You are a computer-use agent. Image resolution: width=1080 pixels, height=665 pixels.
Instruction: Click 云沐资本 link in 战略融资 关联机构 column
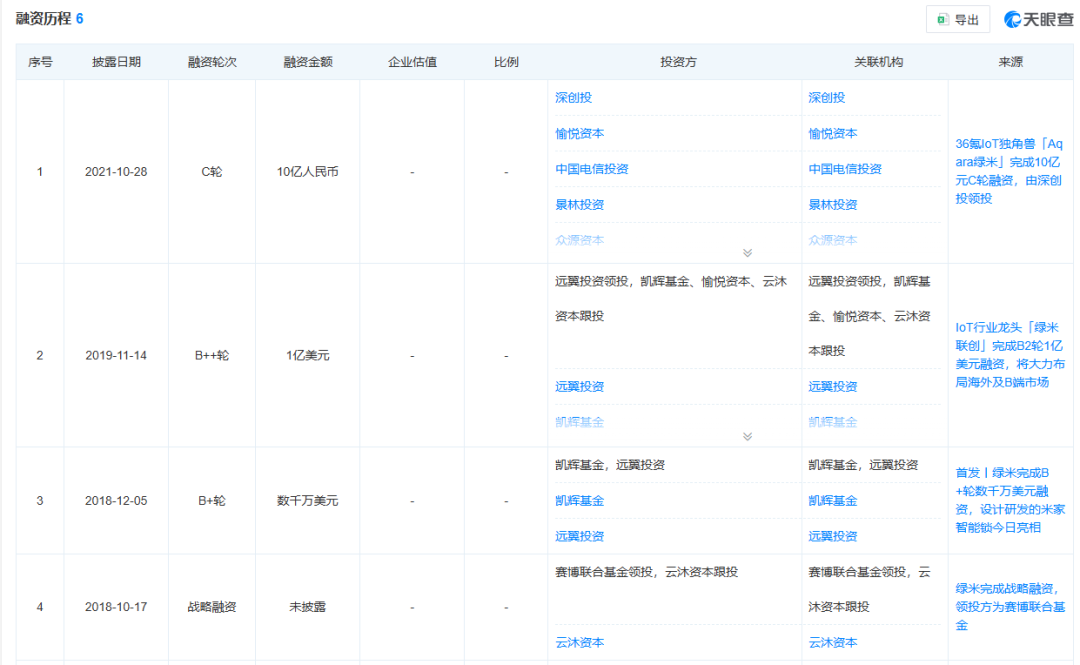click(x=833, y=643)
